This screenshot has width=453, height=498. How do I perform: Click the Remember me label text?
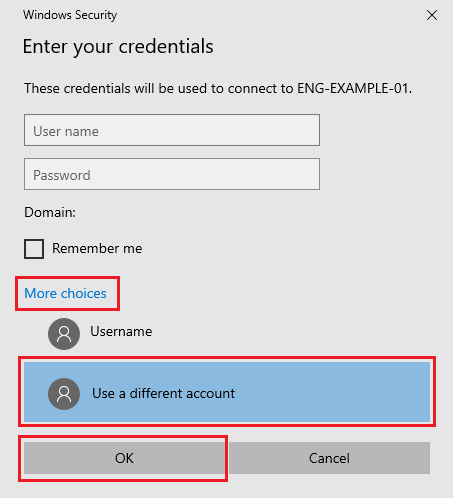point(97,248)
